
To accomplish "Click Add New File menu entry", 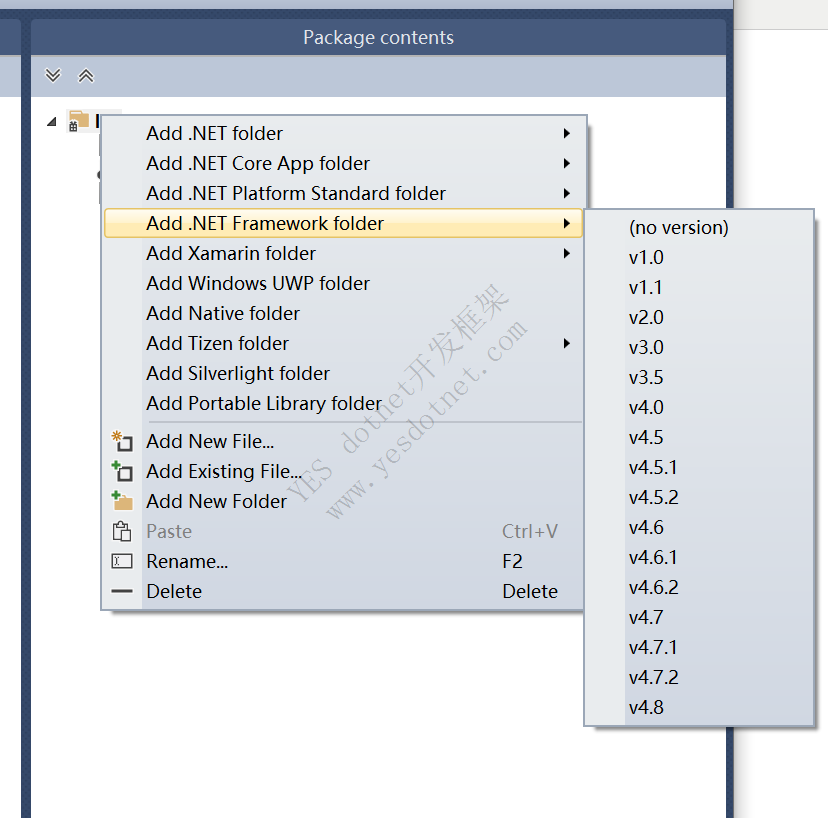I will click(343, 441).
